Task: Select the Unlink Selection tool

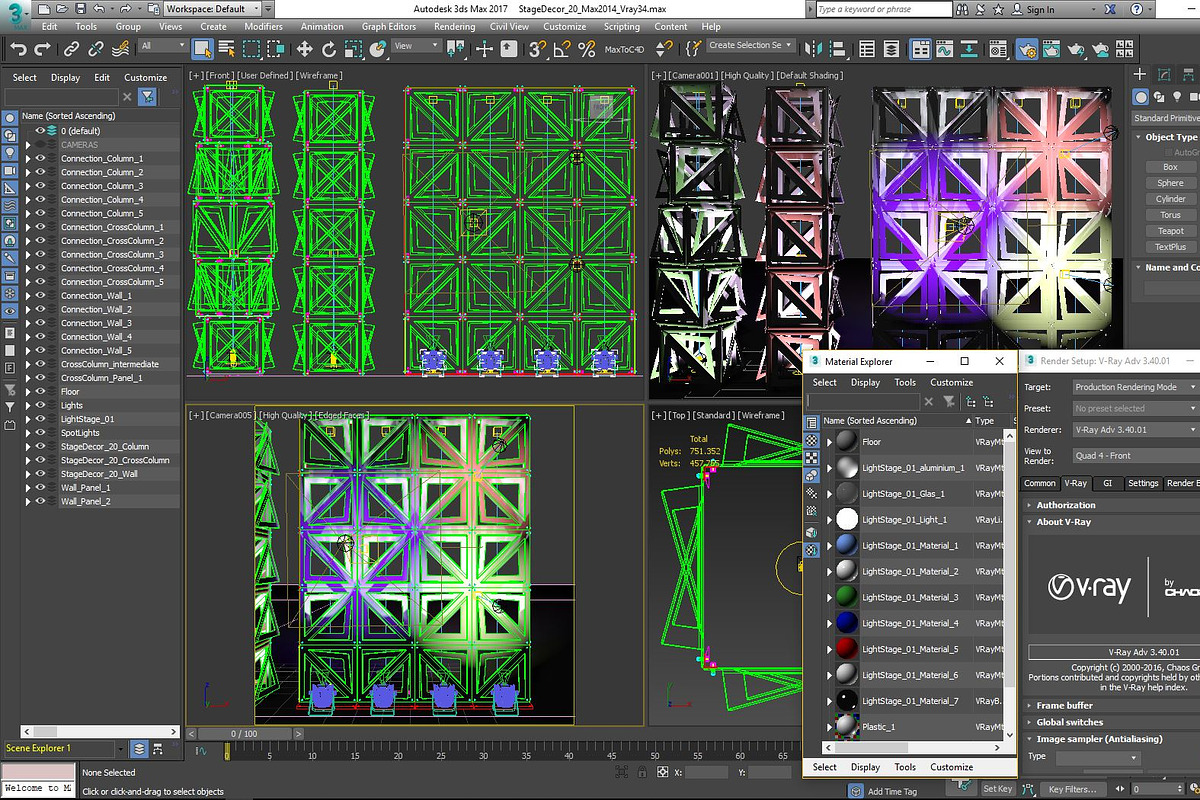Action: [96, 48]
